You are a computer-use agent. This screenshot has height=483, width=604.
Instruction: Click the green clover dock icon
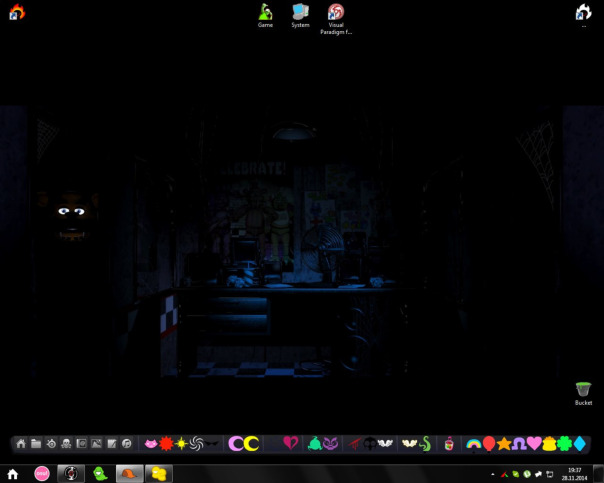point(564,443)
